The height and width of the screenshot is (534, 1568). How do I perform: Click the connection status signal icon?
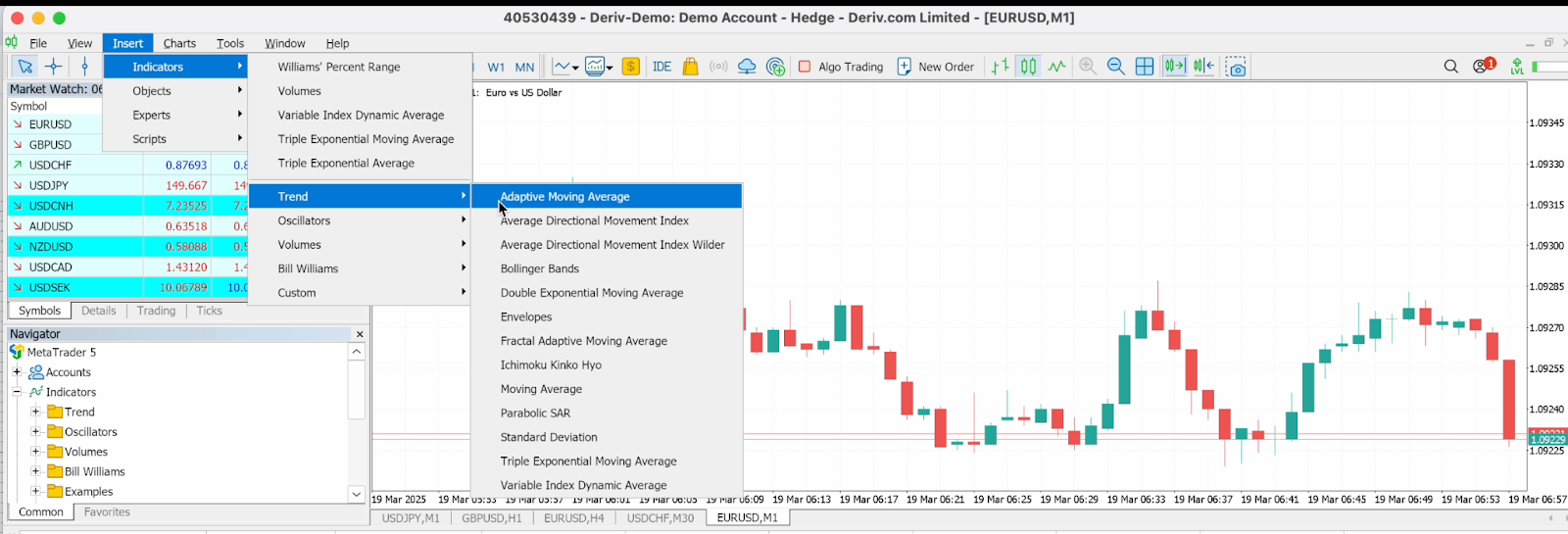1517,67
